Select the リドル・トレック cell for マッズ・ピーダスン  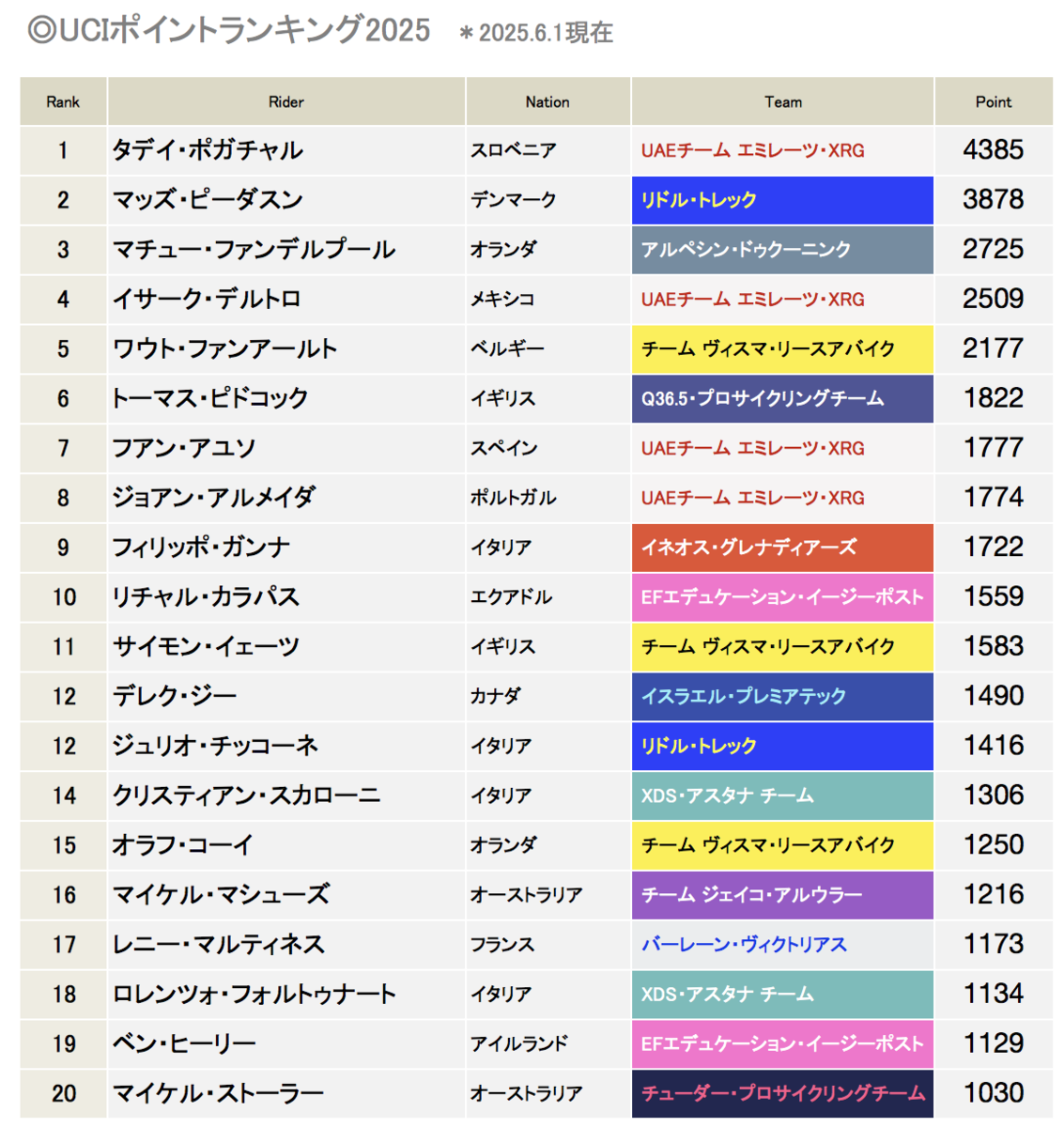782,200
